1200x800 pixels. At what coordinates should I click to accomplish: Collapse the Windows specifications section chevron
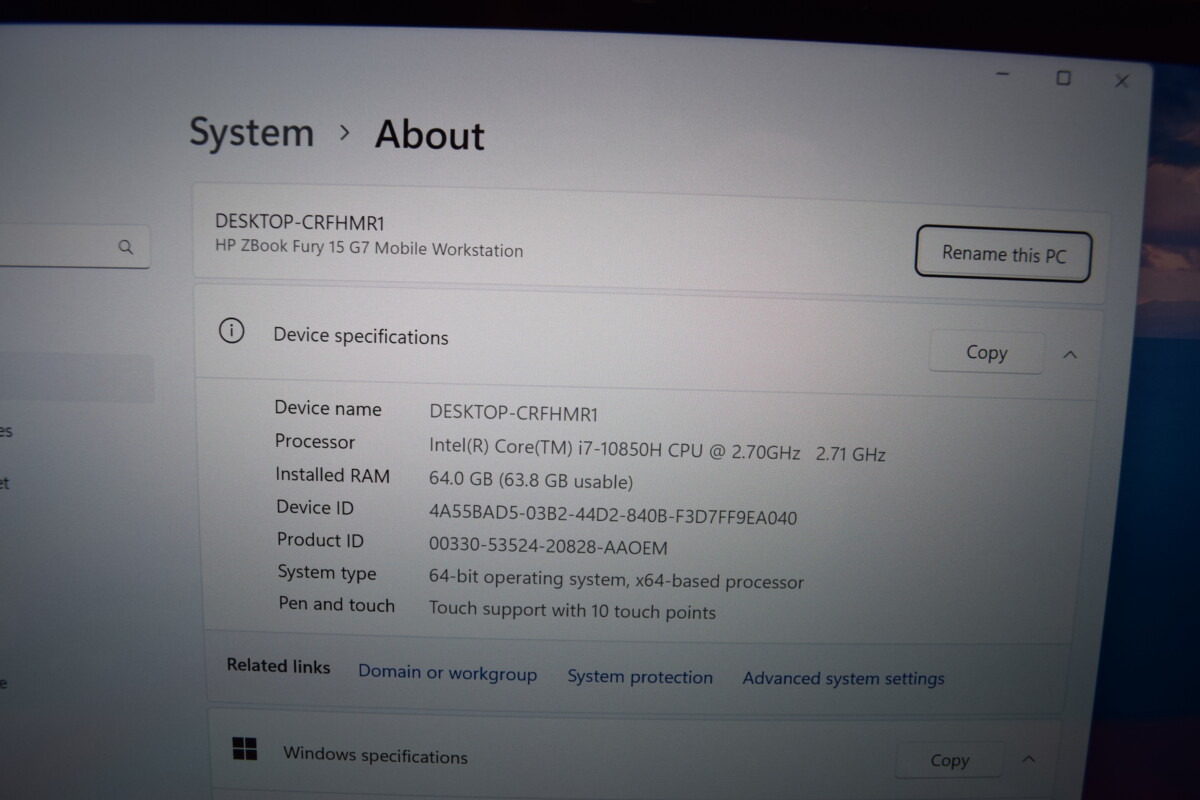1029,760
